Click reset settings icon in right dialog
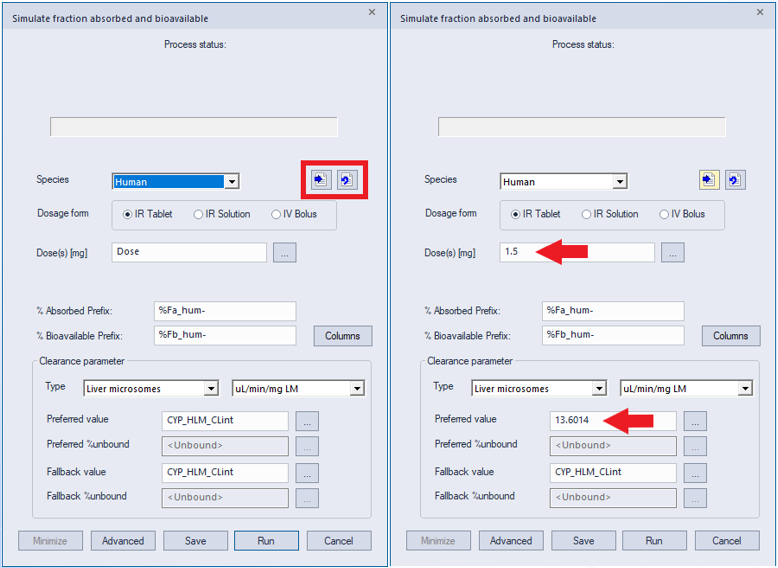This screenshot has height=568, width=778. (x=735, y=180)
